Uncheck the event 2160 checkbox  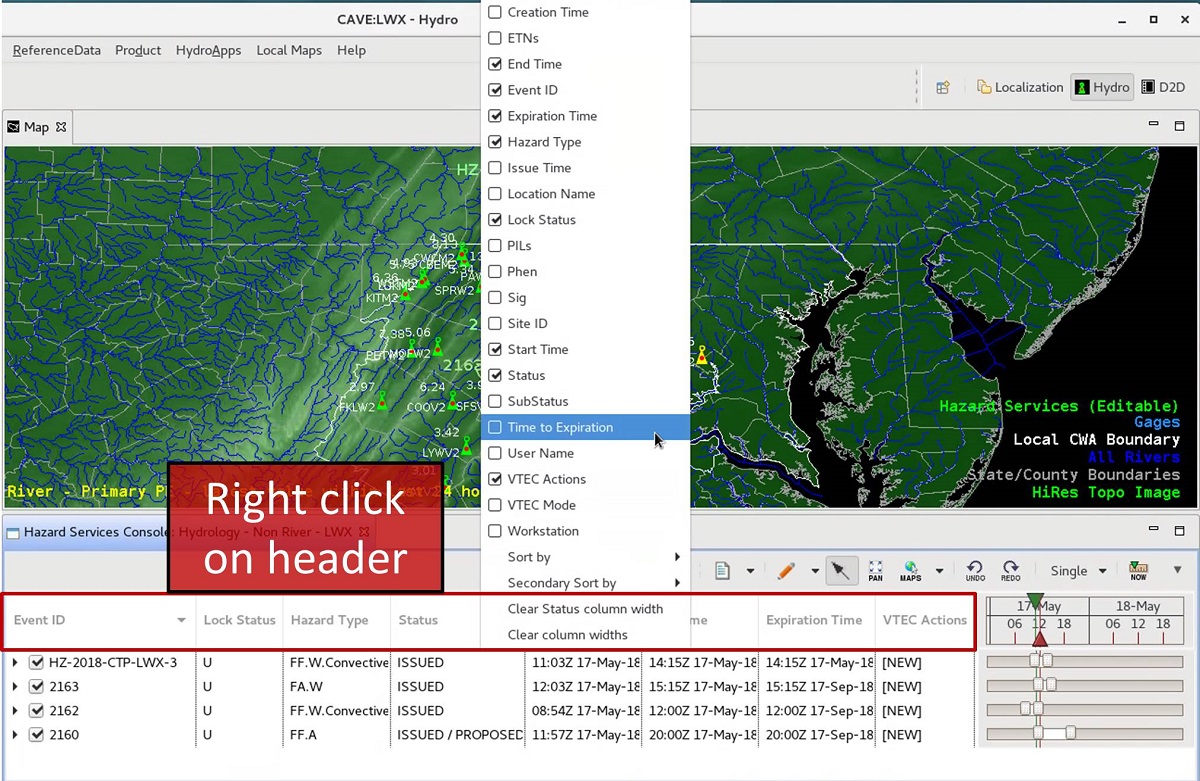click(36, 734)
